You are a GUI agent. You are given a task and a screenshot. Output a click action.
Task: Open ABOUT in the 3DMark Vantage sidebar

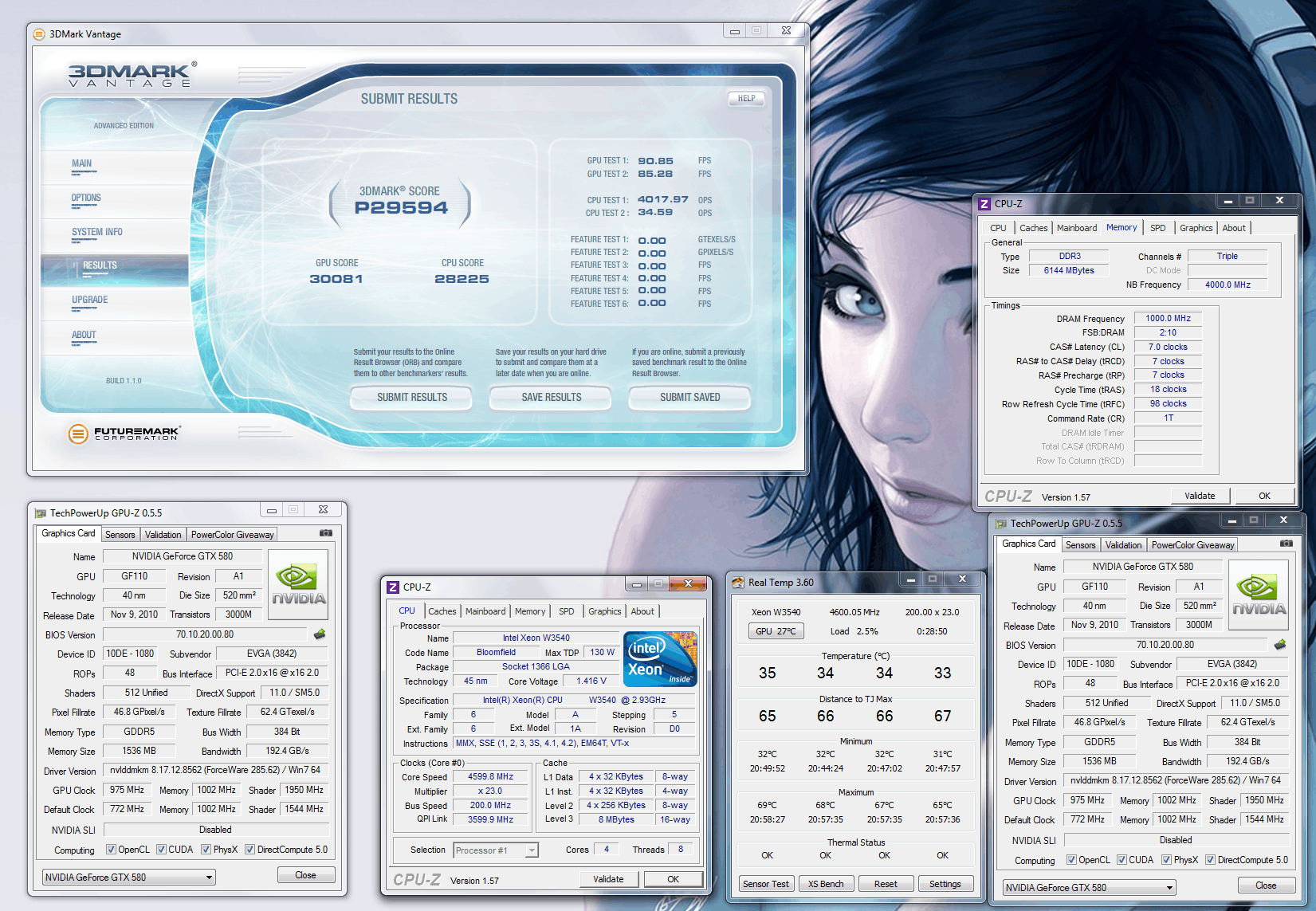(84, 335)
